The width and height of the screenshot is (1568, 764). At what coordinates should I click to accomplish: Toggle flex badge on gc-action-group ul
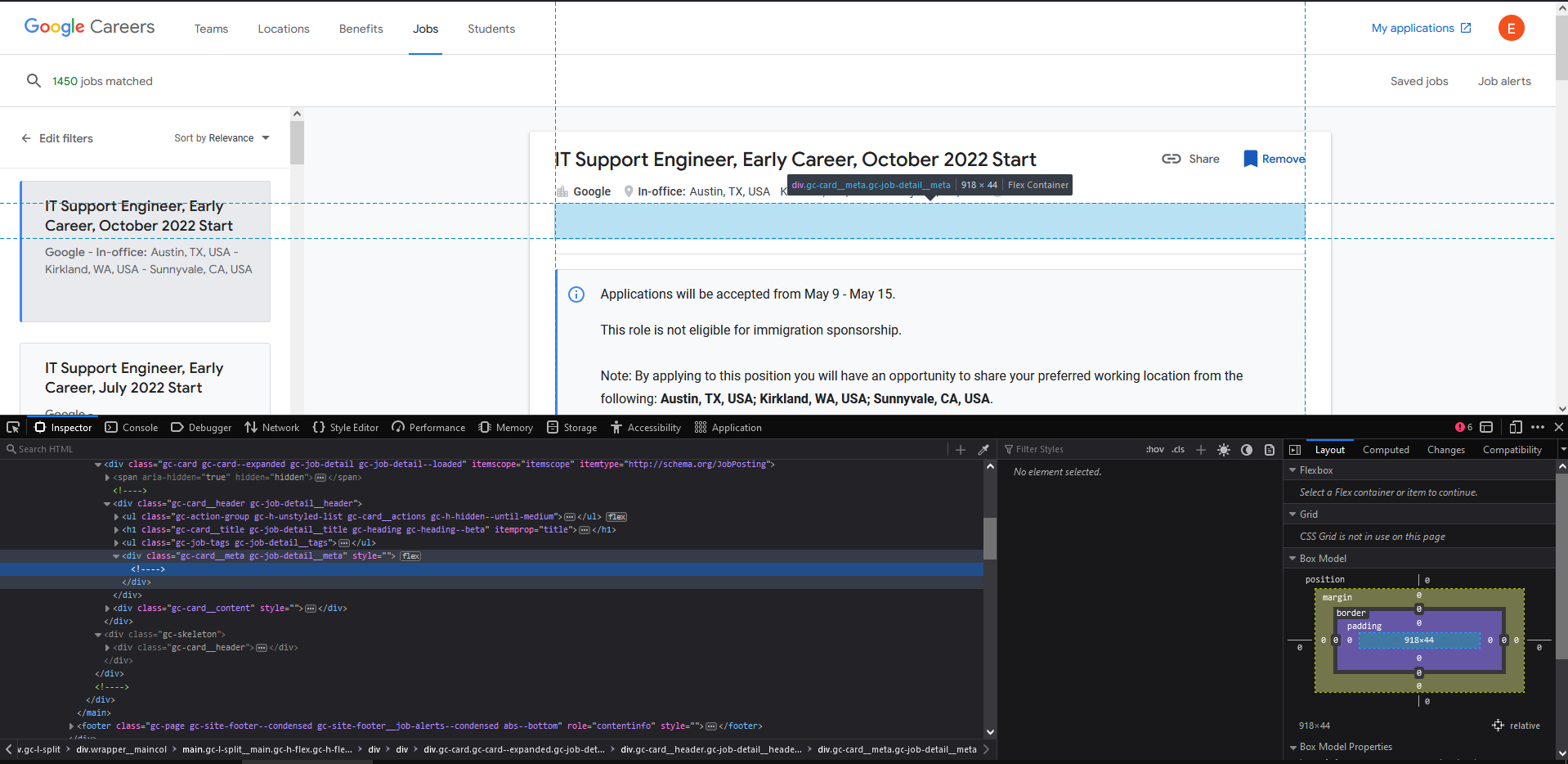pyautogui.click(x=616, y=517)
